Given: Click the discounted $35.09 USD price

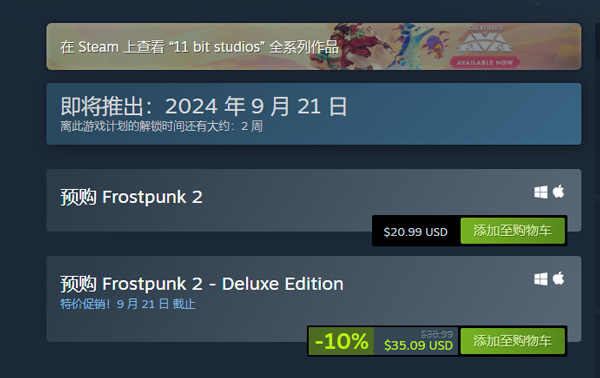Looking at the screenshot, I should pyautogui.click(x=418, y=345).
